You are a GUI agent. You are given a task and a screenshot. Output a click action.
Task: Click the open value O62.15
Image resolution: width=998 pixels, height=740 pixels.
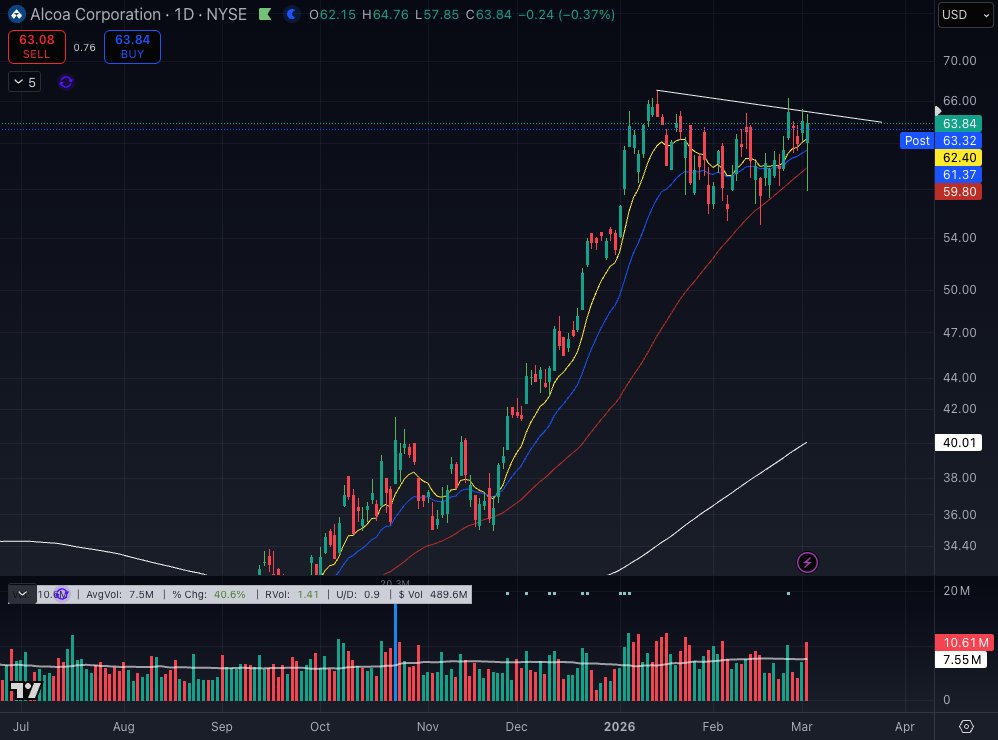[332, 15]
